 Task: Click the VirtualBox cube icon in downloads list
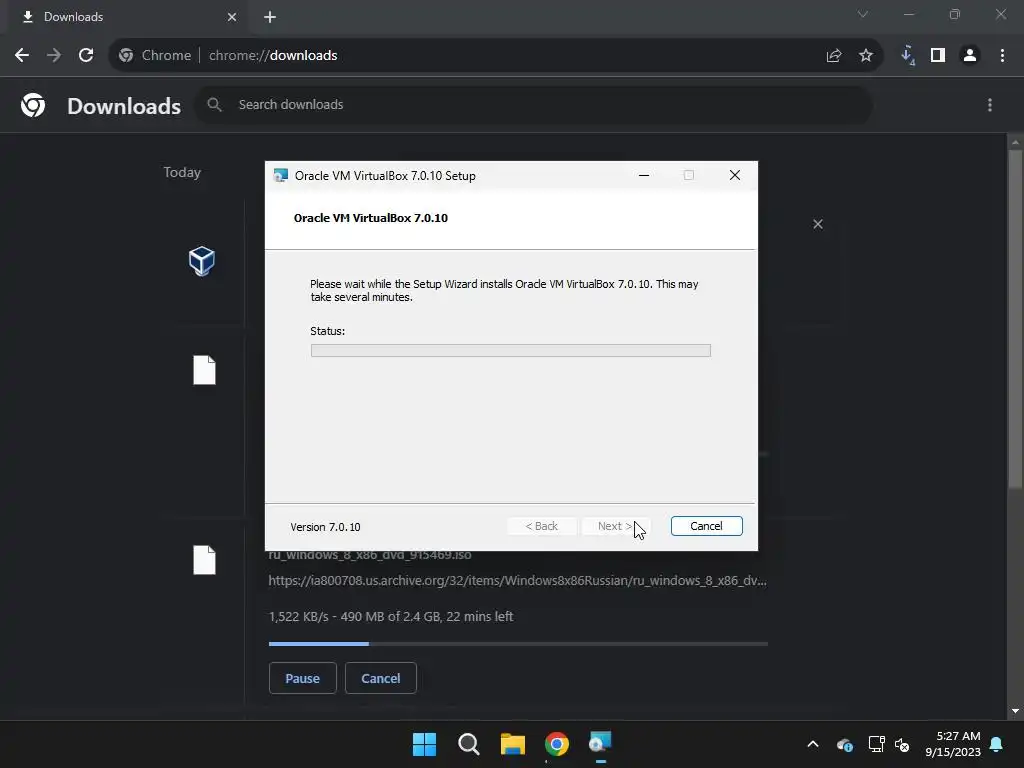pyautogui.click(x=202, y=261)
